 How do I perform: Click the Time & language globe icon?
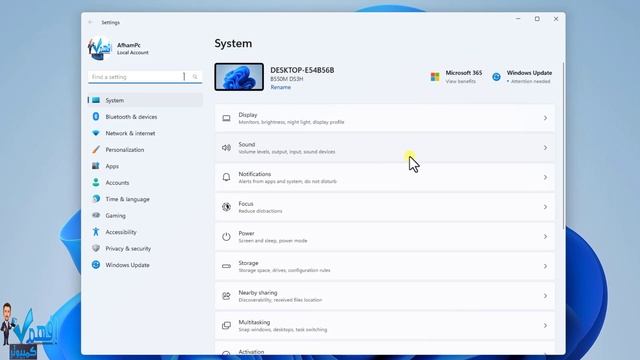96,199
